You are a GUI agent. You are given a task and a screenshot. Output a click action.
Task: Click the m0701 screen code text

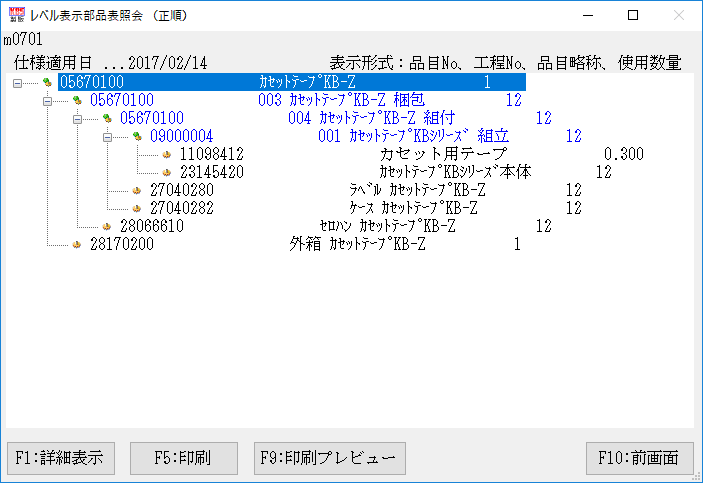coord(23,40)
